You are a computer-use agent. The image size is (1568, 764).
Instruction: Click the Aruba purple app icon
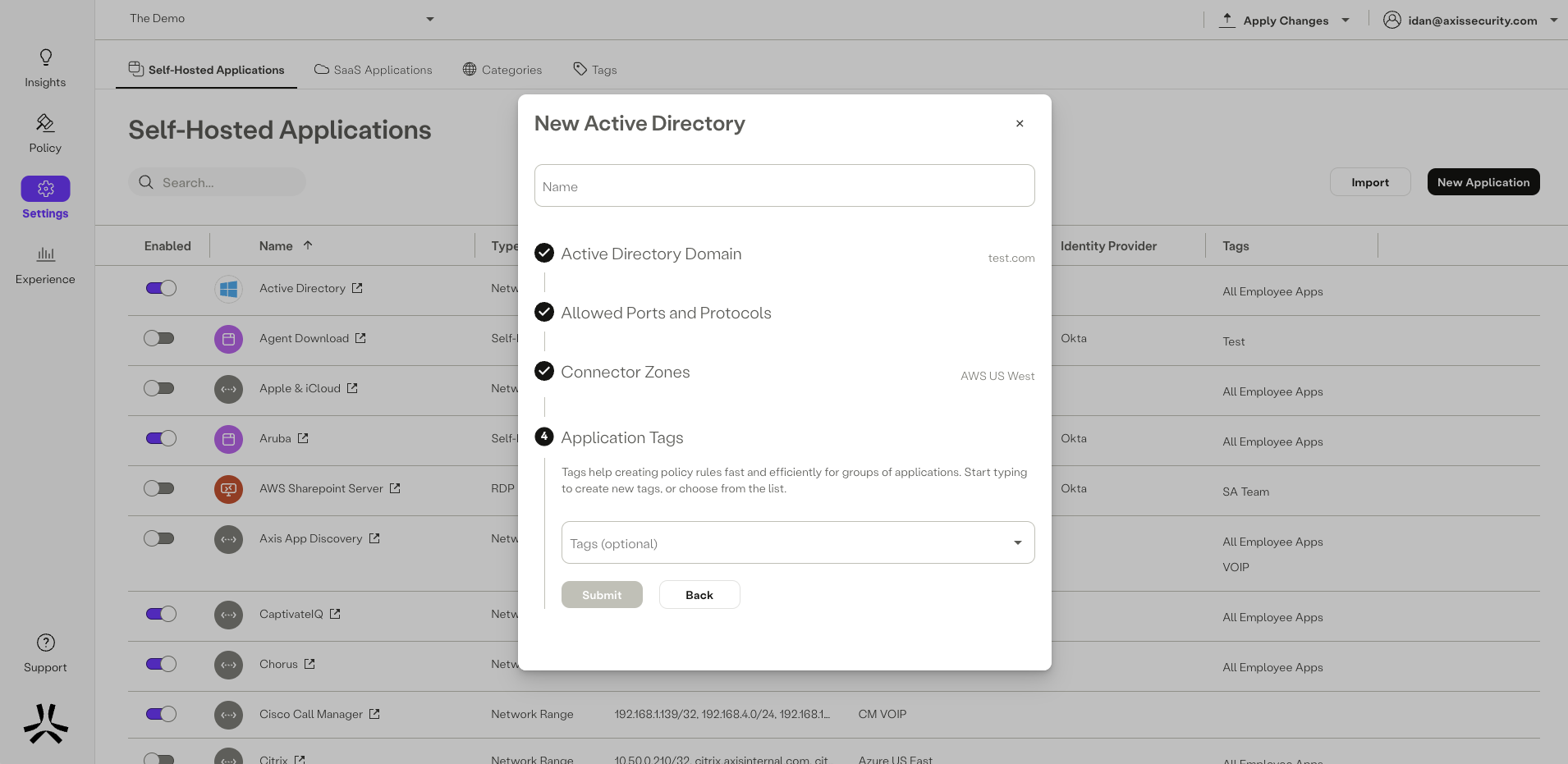[x=228, y=439]
